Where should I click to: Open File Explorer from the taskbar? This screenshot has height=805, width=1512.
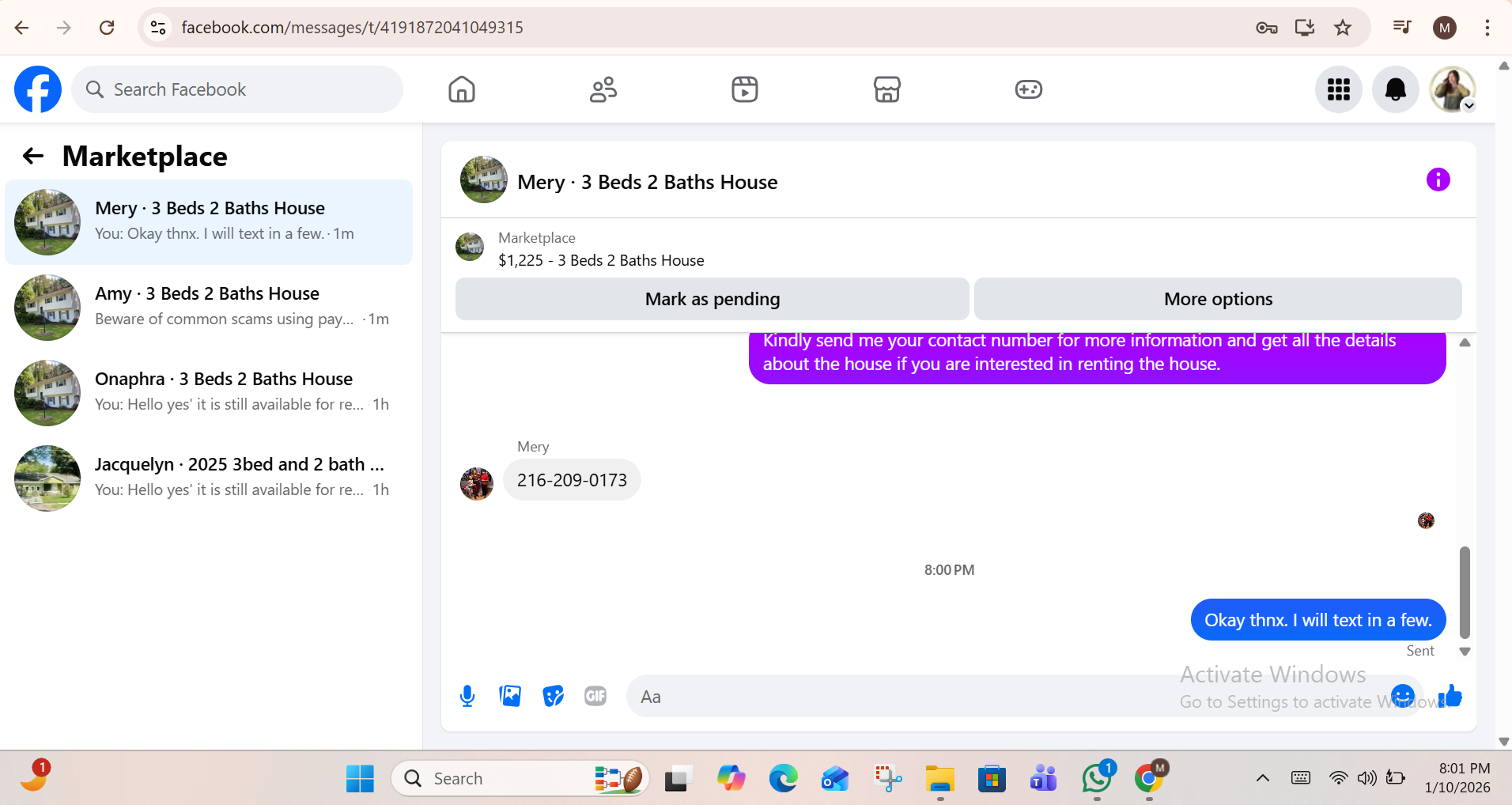[x=940, y=779]
